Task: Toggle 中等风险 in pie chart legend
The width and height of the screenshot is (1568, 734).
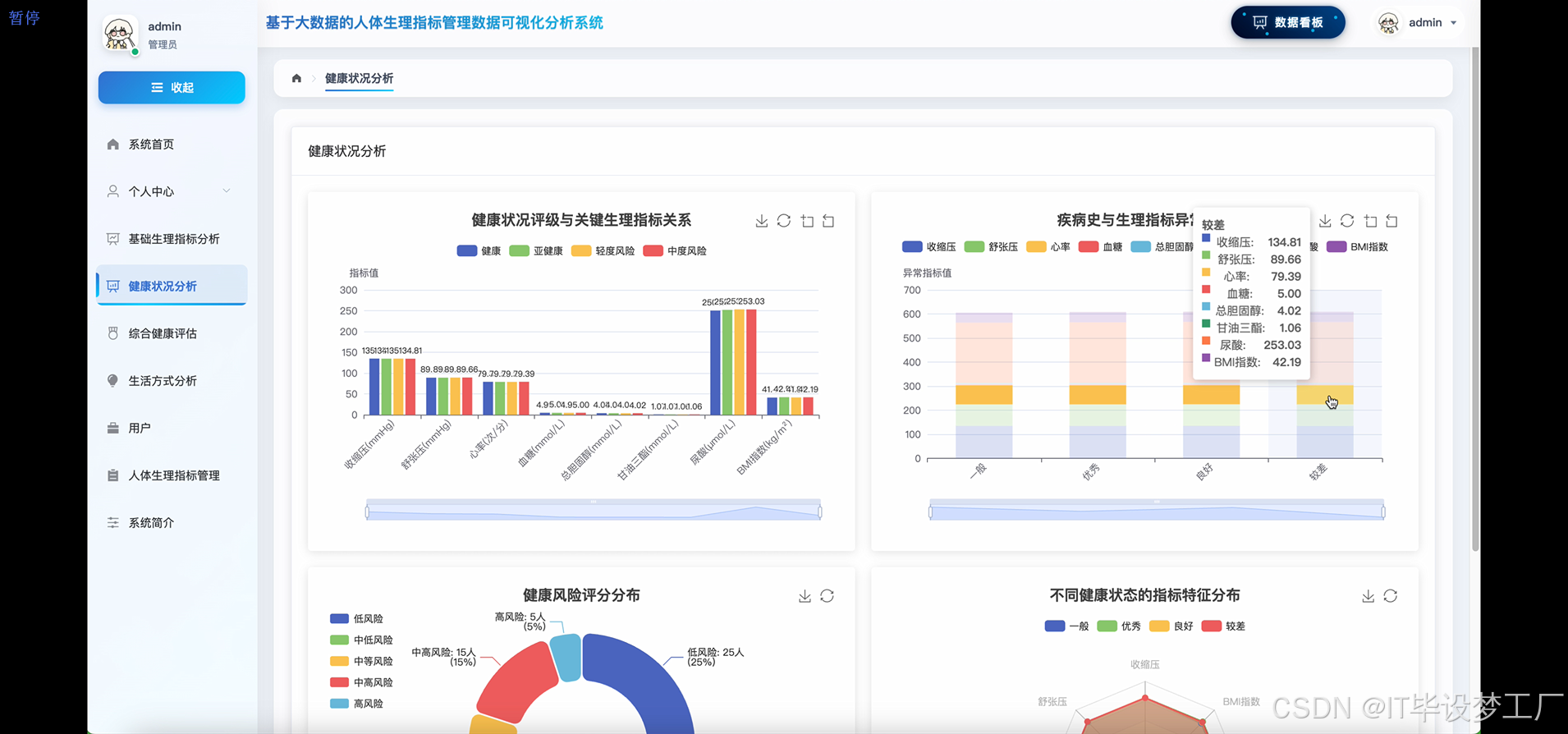Action: click(361, 662)
